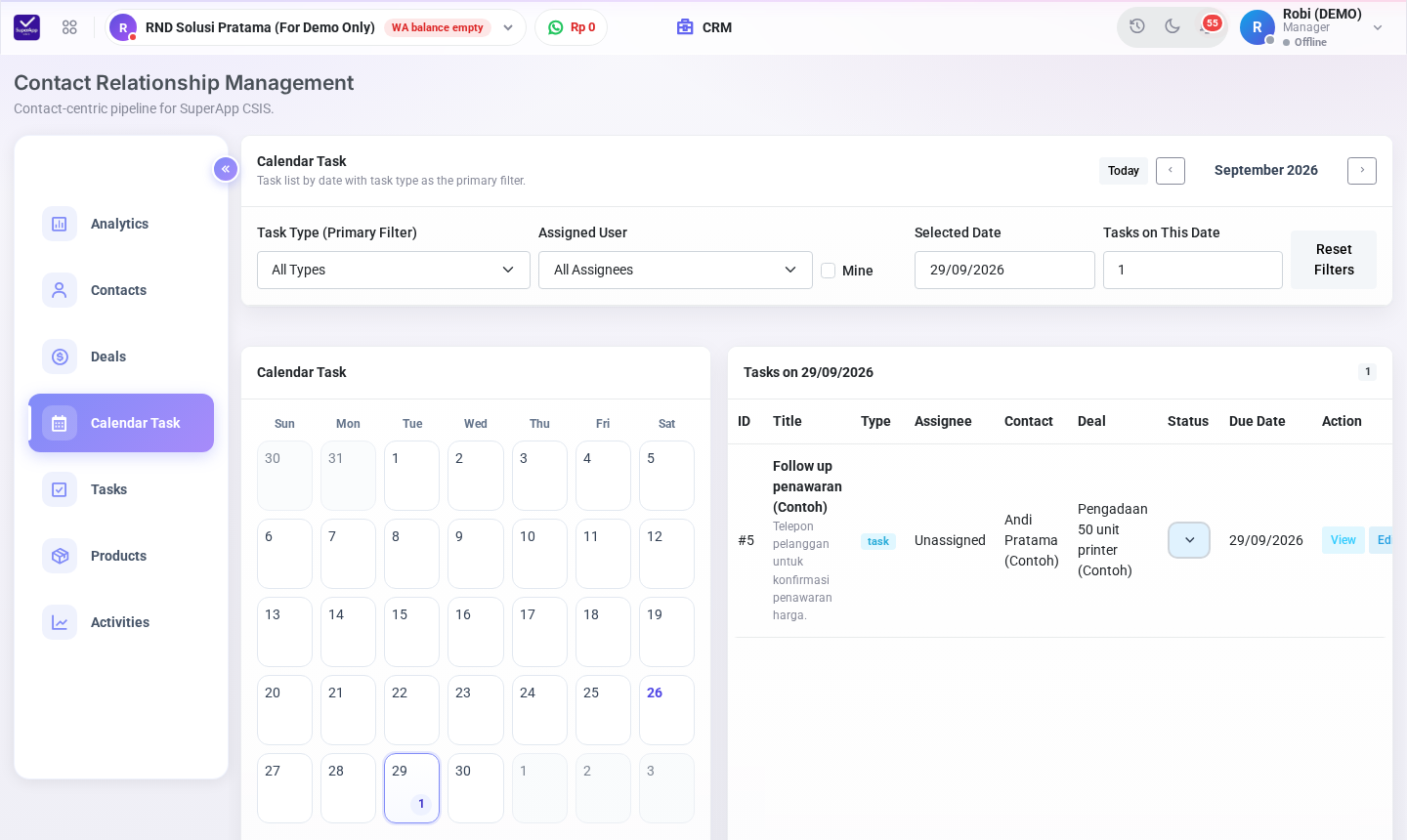Click the "September 2026" month label
The image size is (1407, 840).
(1266, 170)
